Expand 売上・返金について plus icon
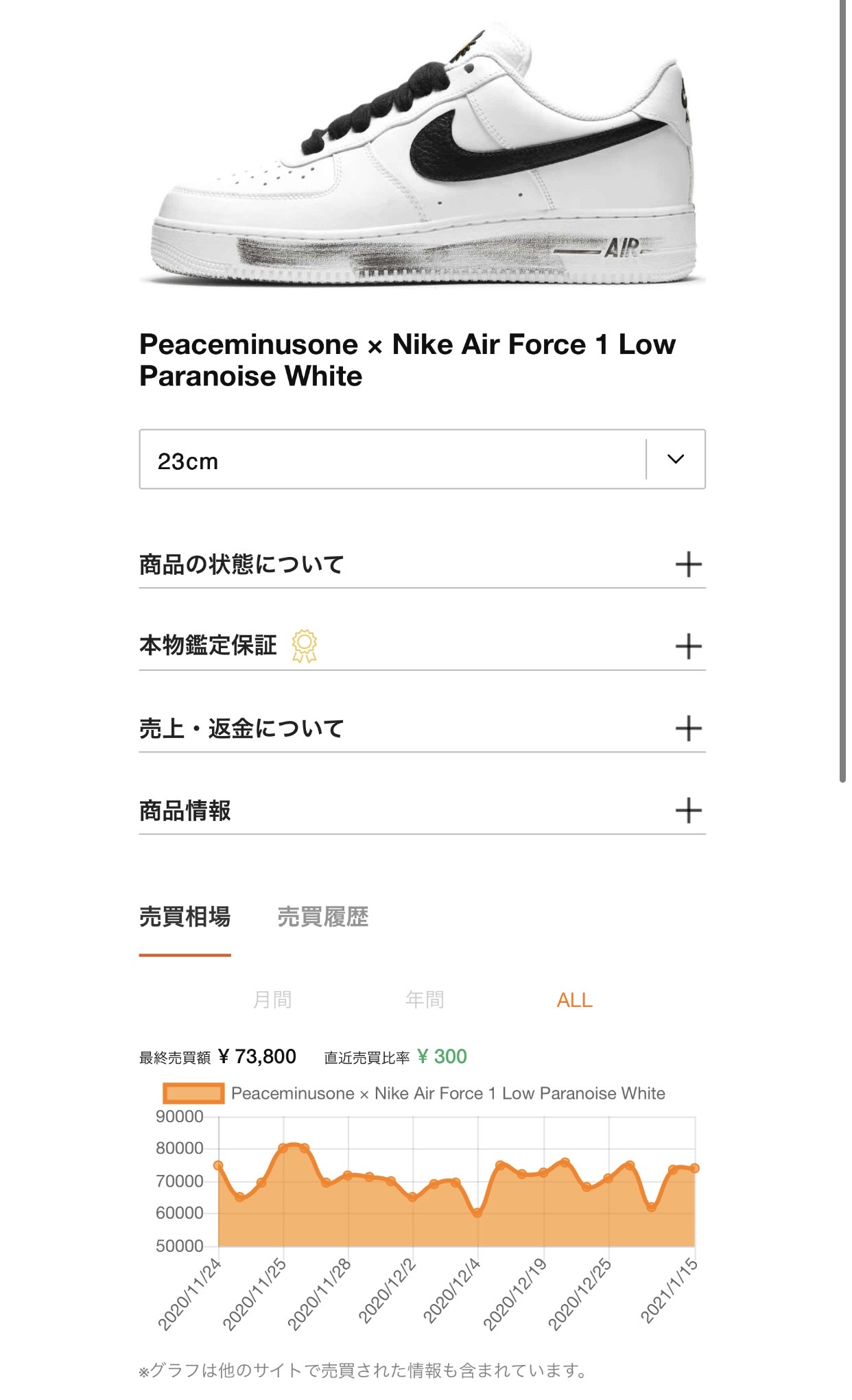852x1400 pixels. tap(688, 728)
